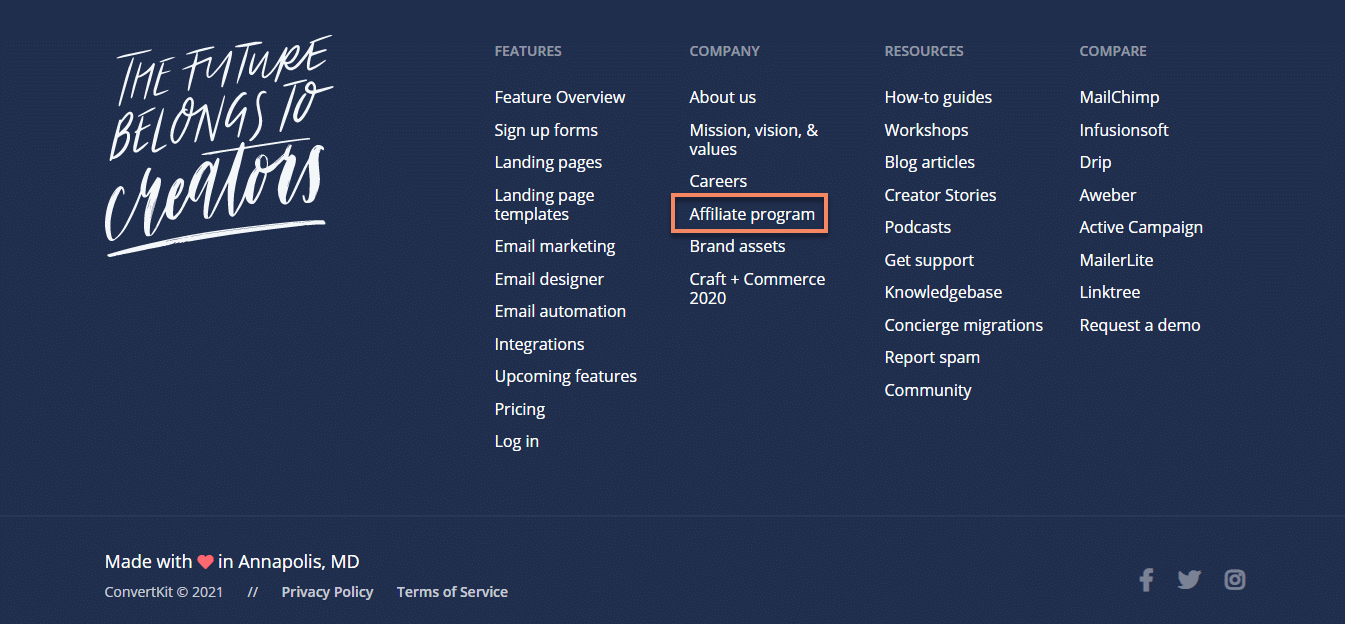The image size is (1345, 624).
Task: Explore Creator Stories
Action: (940, 194)
